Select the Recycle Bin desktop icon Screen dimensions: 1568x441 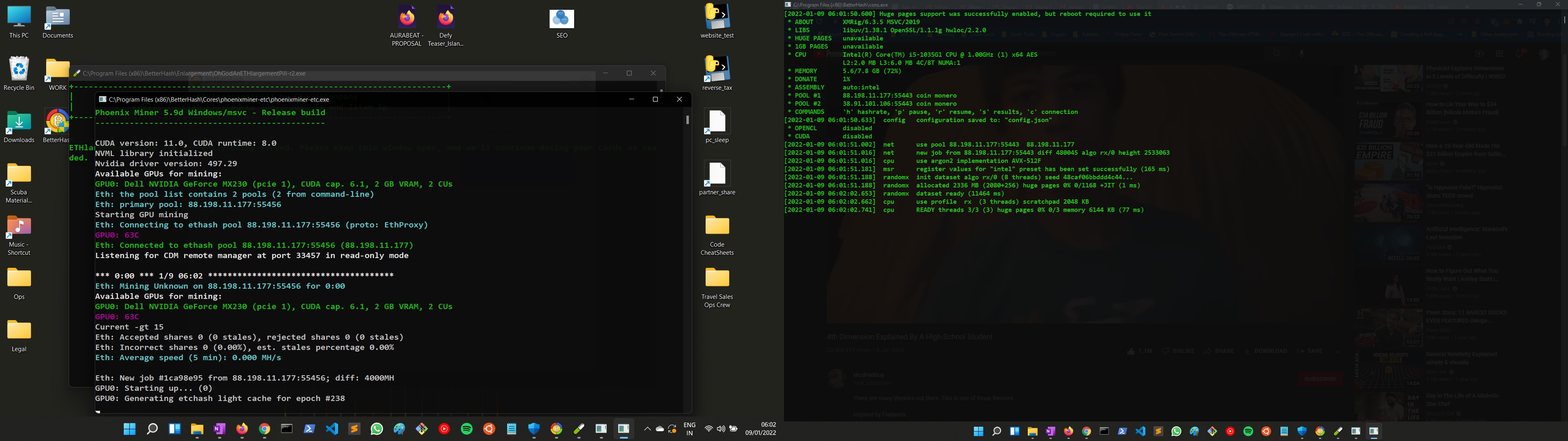pos(19,73)
